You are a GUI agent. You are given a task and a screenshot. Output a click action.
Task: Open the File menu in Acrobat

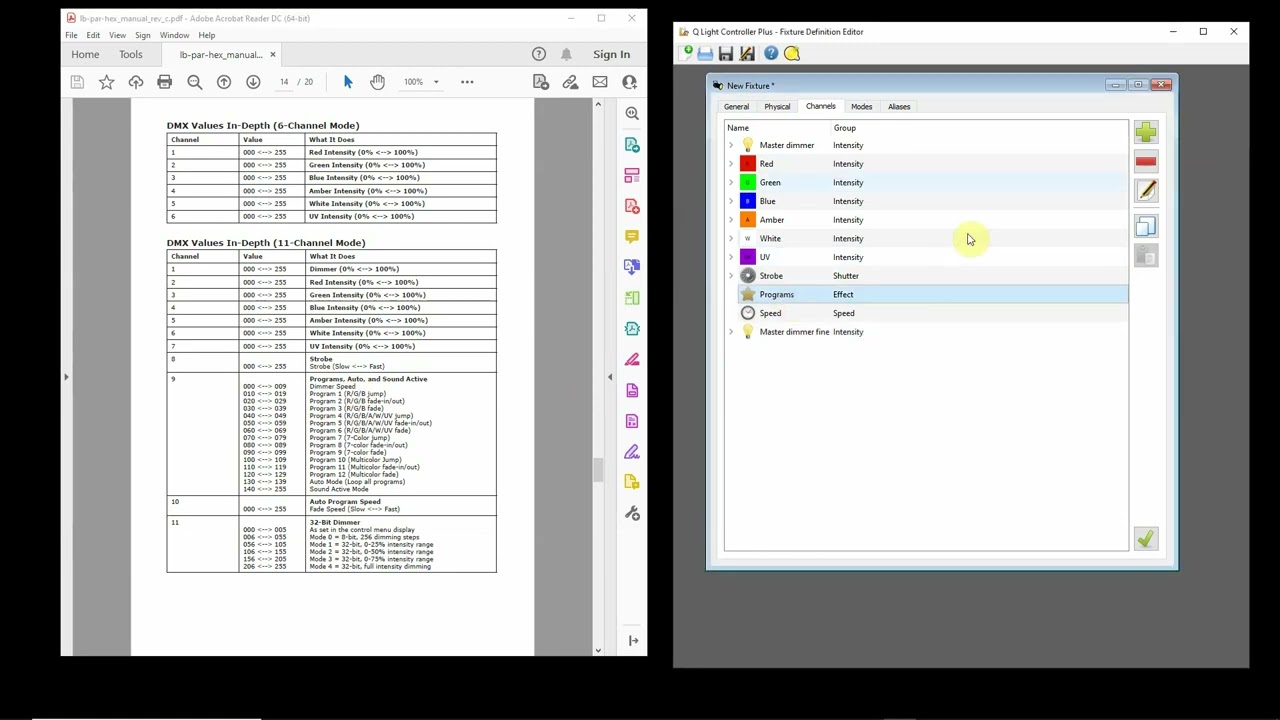[x=71, y=35]
